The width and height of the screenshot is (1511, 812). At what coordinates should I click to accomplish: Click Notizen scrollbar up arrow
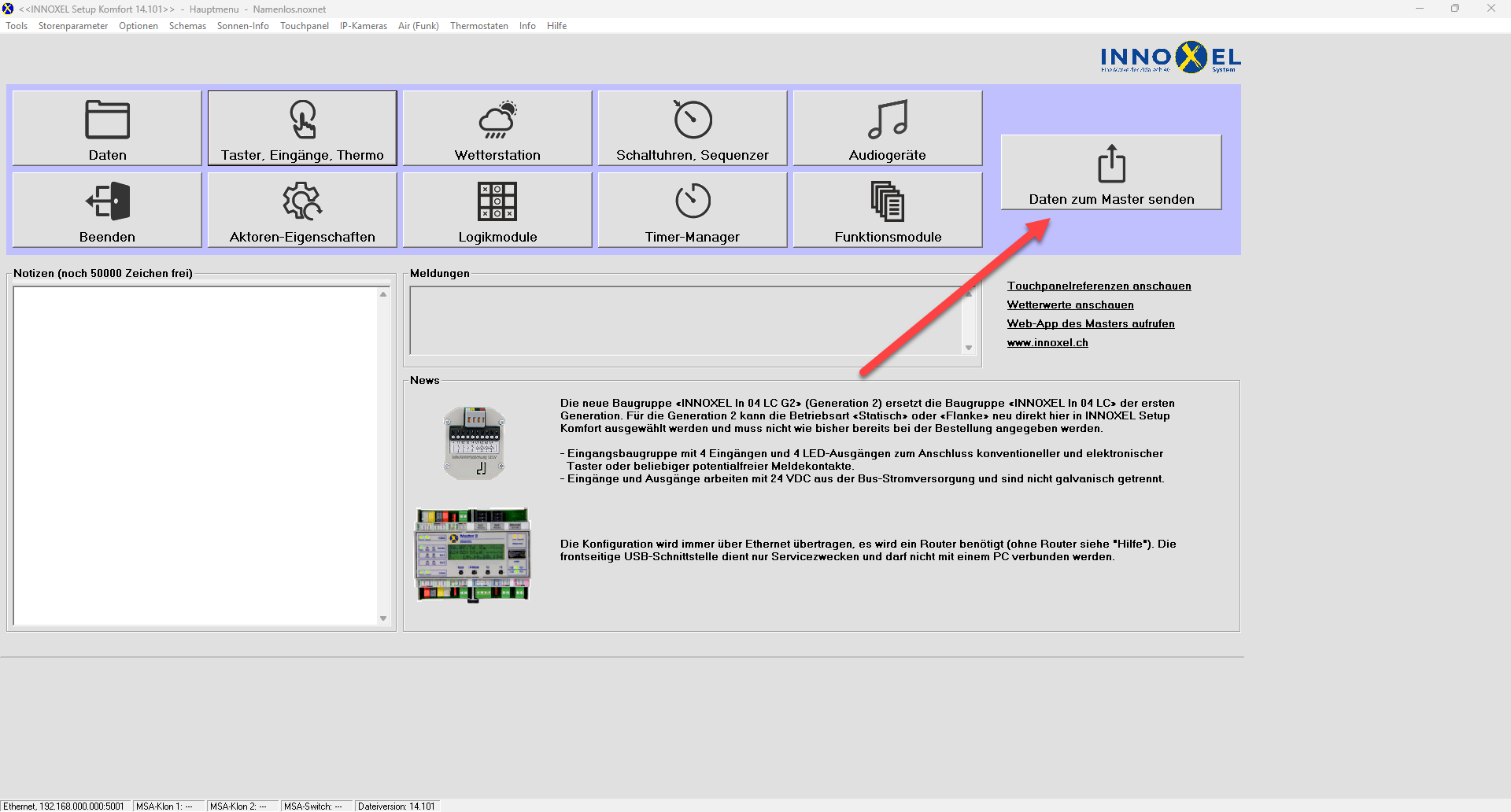383,294
